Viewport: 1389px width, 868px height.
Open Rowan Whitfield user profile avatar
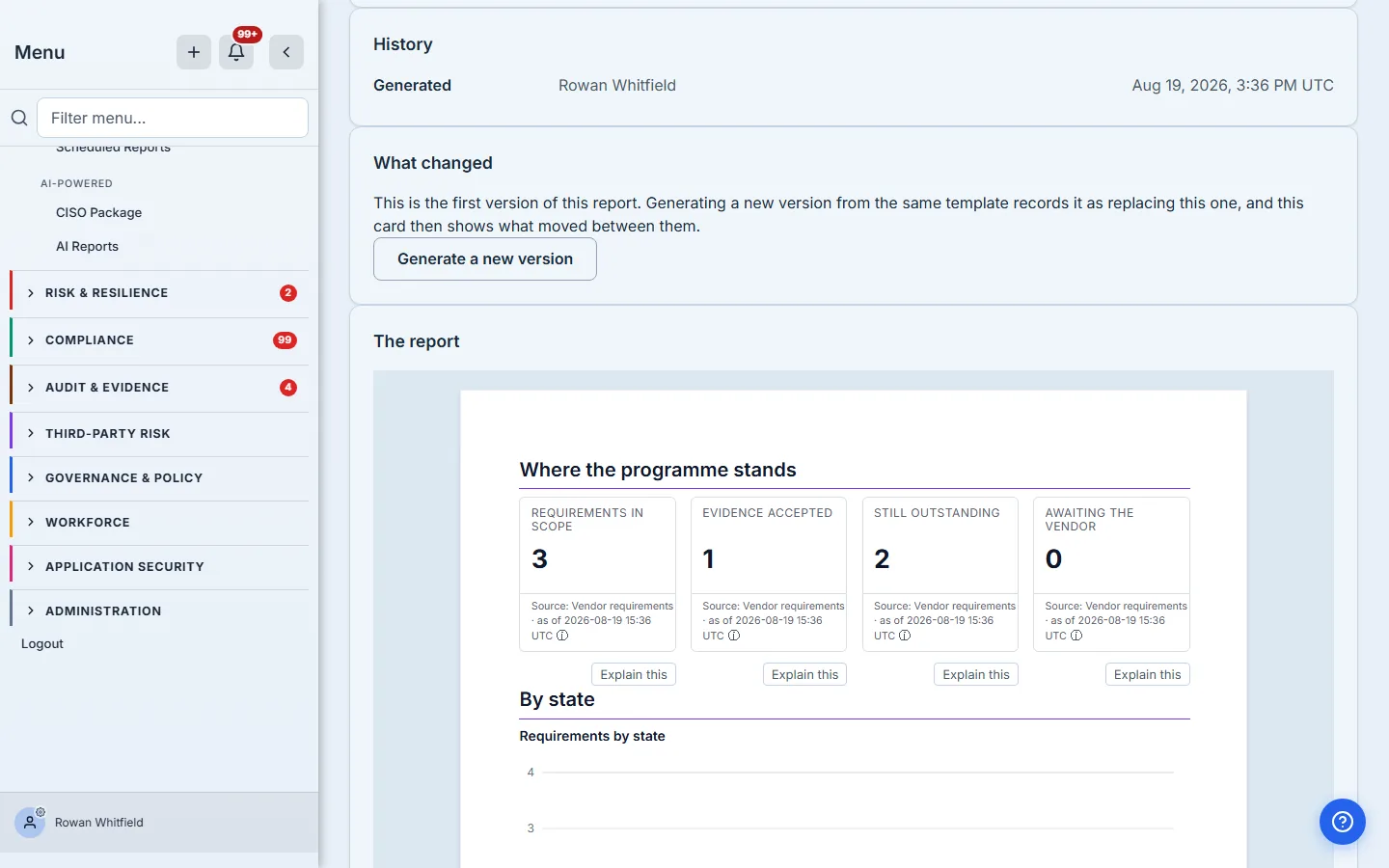coord(30,823)
